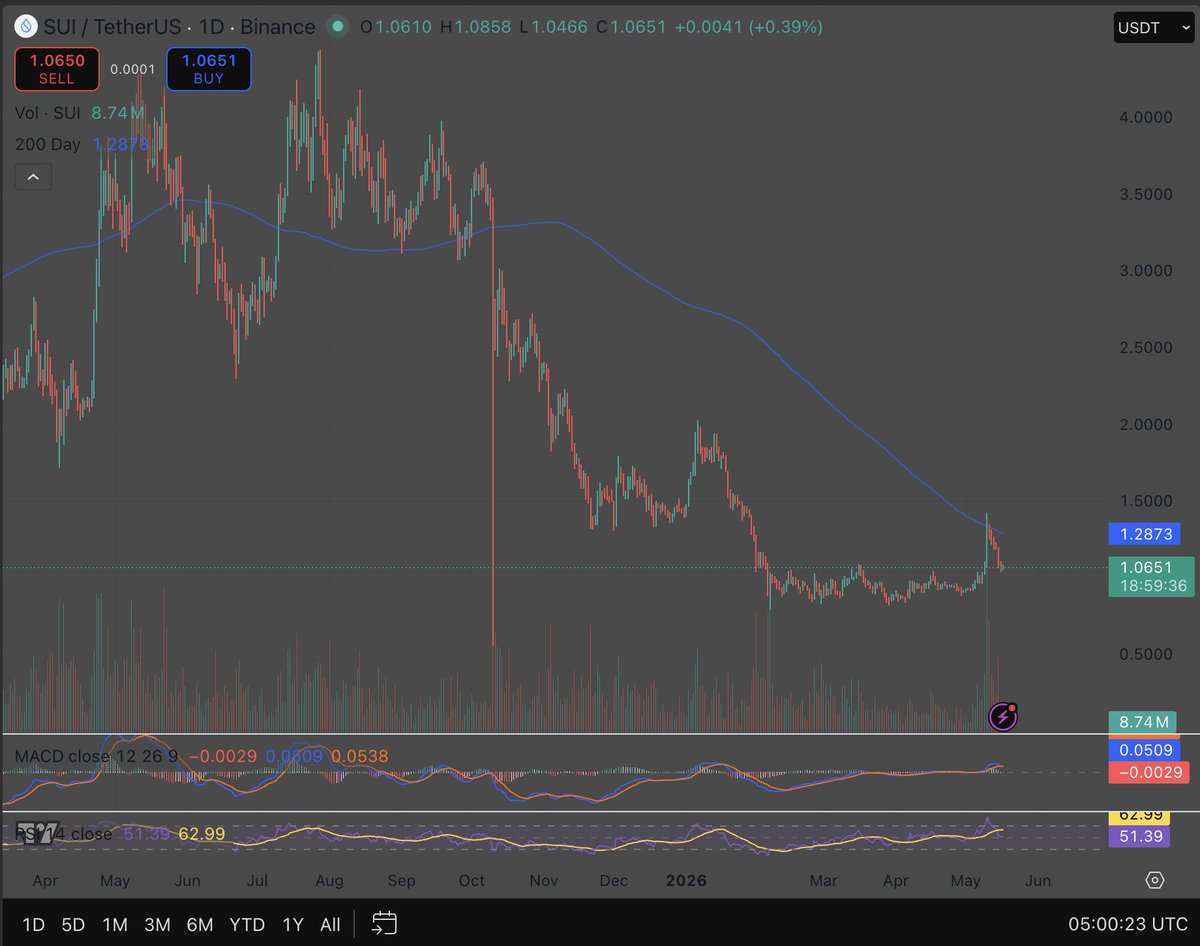Click the green market status dot
Viewport: 1200px width, 946px height.
click(338, 27)
